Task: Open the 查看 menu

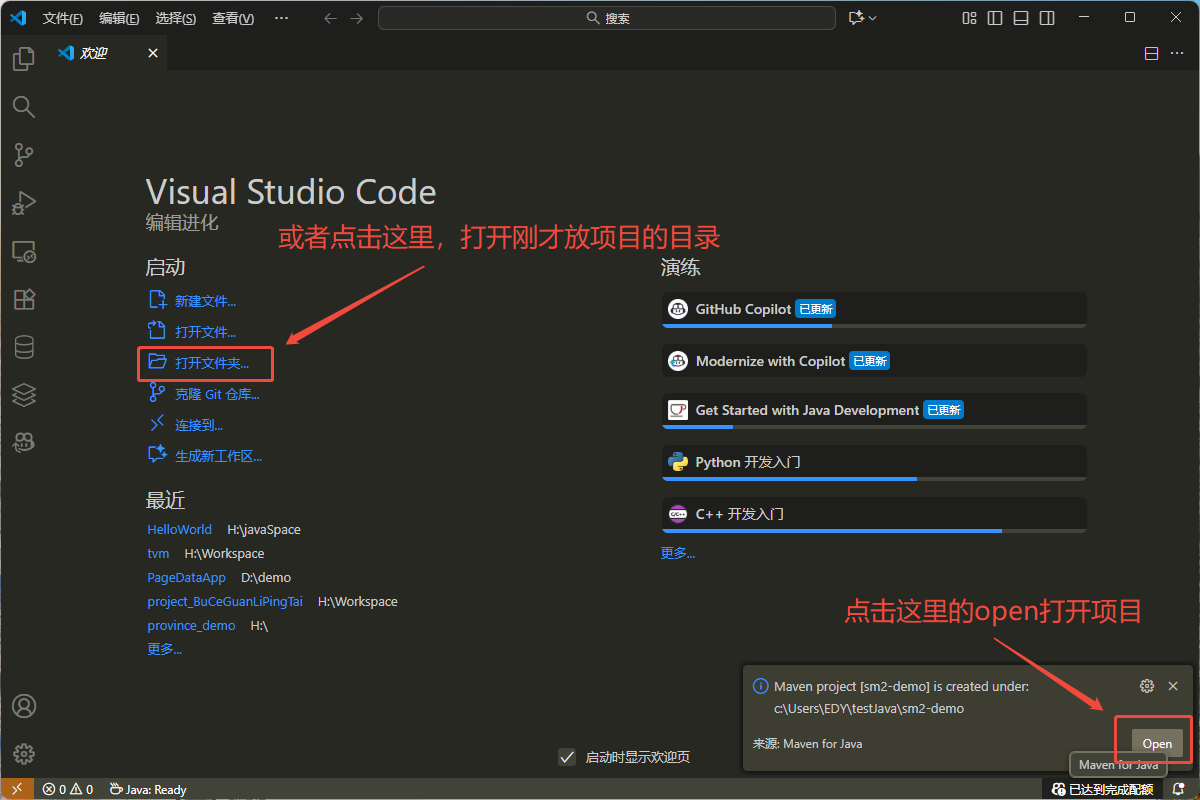Action: [232, 18]
